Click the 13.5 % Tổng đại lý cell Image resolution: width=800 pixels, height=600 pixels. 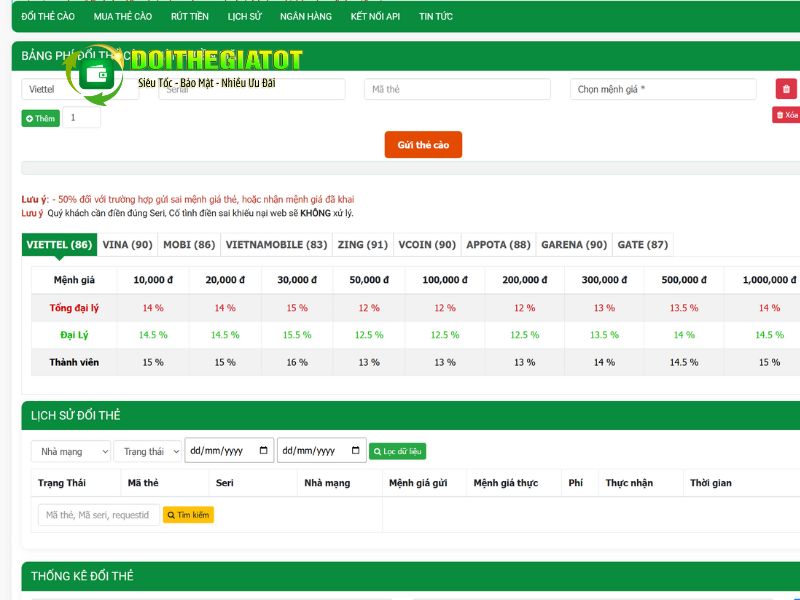(684, 308)
